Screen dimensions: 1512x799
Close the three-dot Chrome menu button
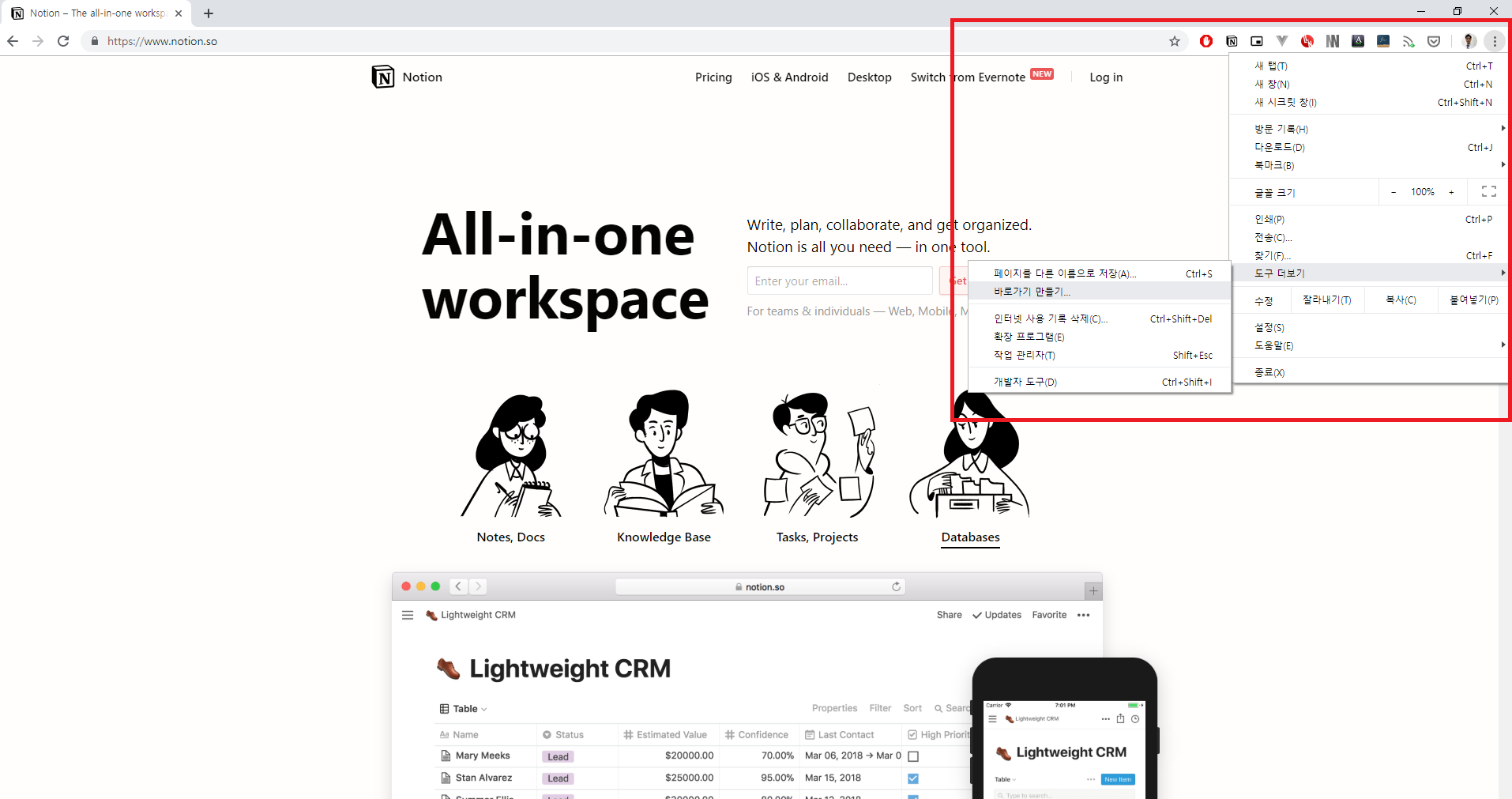(x=1495, y=41)
